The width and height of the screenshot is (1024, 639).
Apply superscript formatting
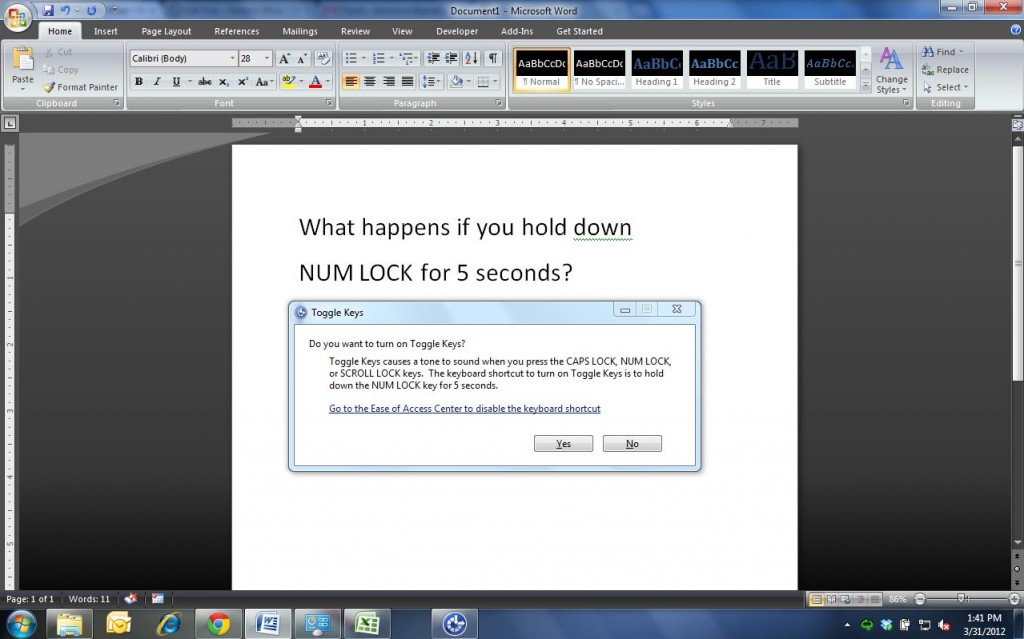242,82
